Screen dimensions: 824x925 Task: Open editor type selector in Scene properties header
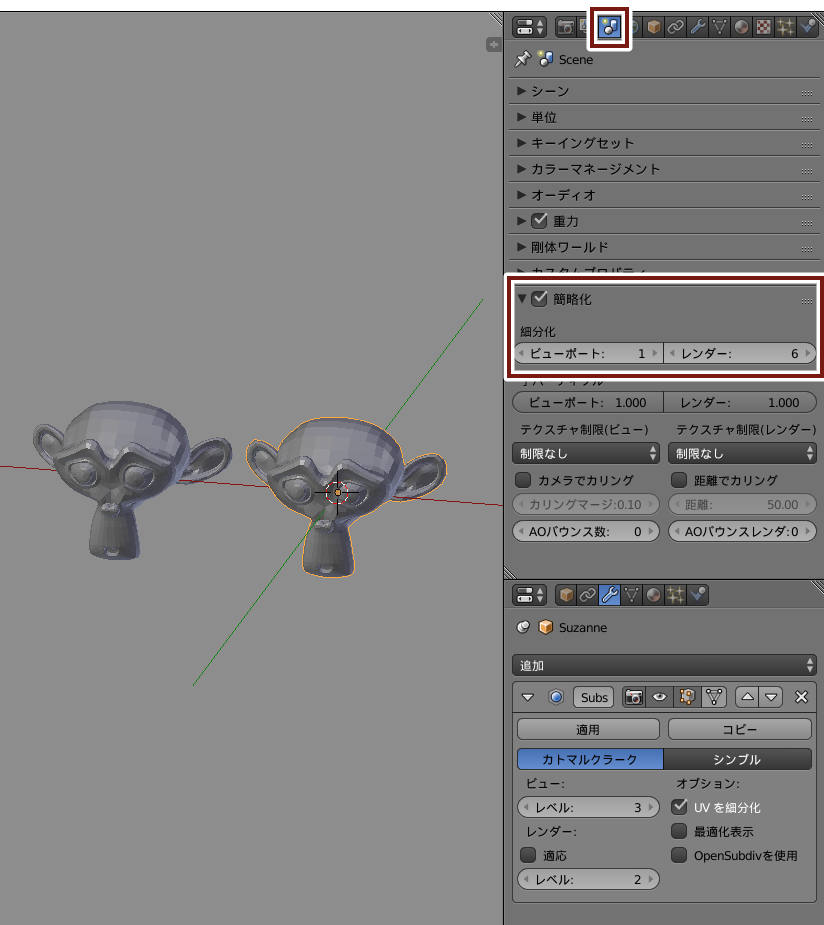pyautogui.click(x=530, y=27)
